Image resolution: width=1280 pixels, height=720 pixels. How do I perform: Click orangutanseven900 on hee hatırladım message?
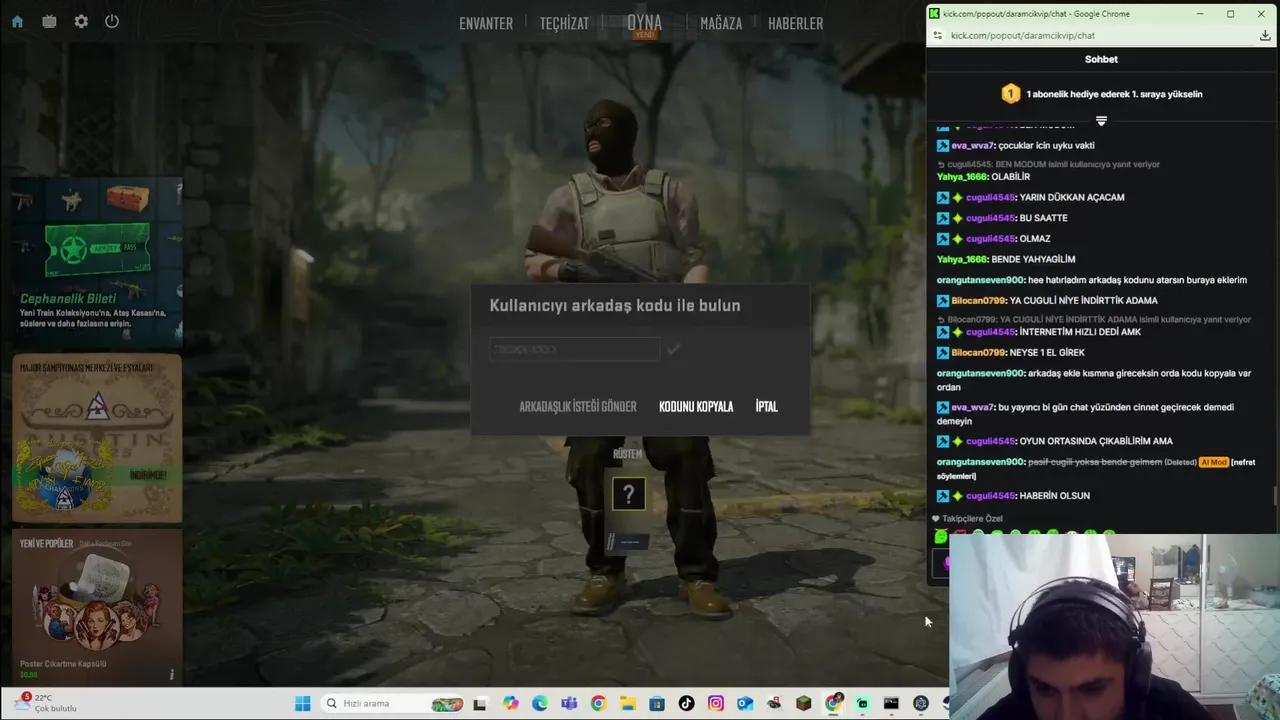[980, 280]
